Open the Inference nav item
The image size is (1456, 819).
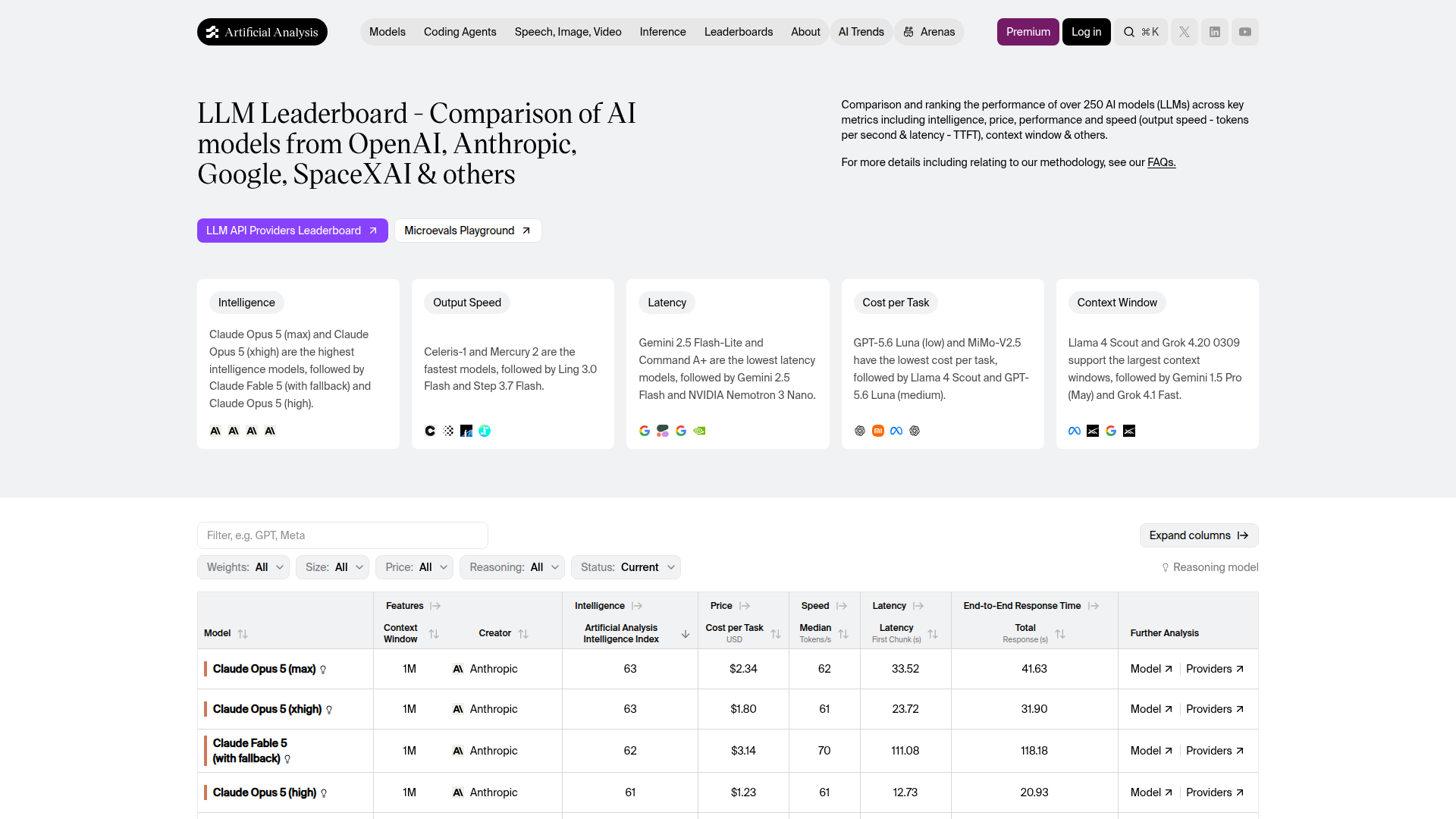(663, 32)
